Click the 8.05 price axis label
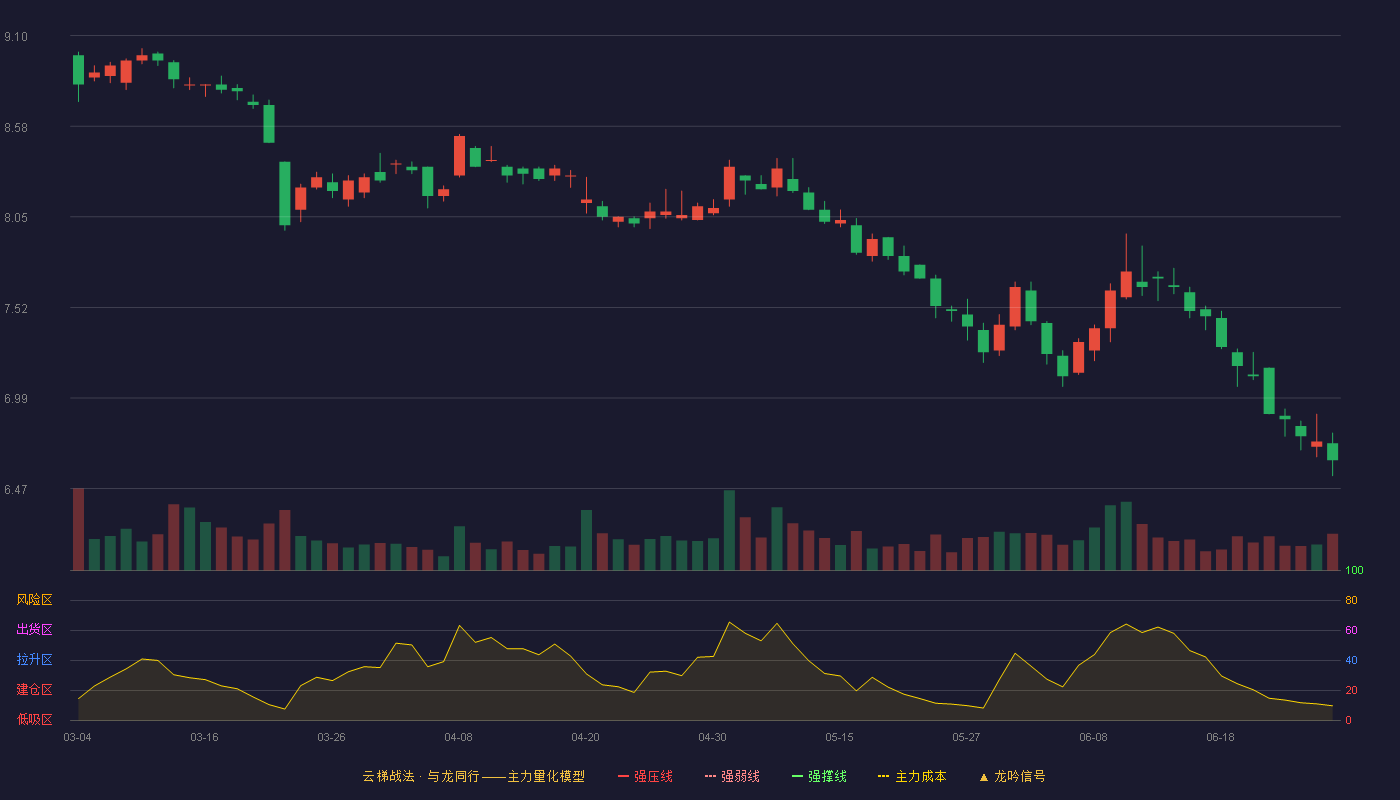This screenshot has width=1400, height=800. click(x=16, y=218)
